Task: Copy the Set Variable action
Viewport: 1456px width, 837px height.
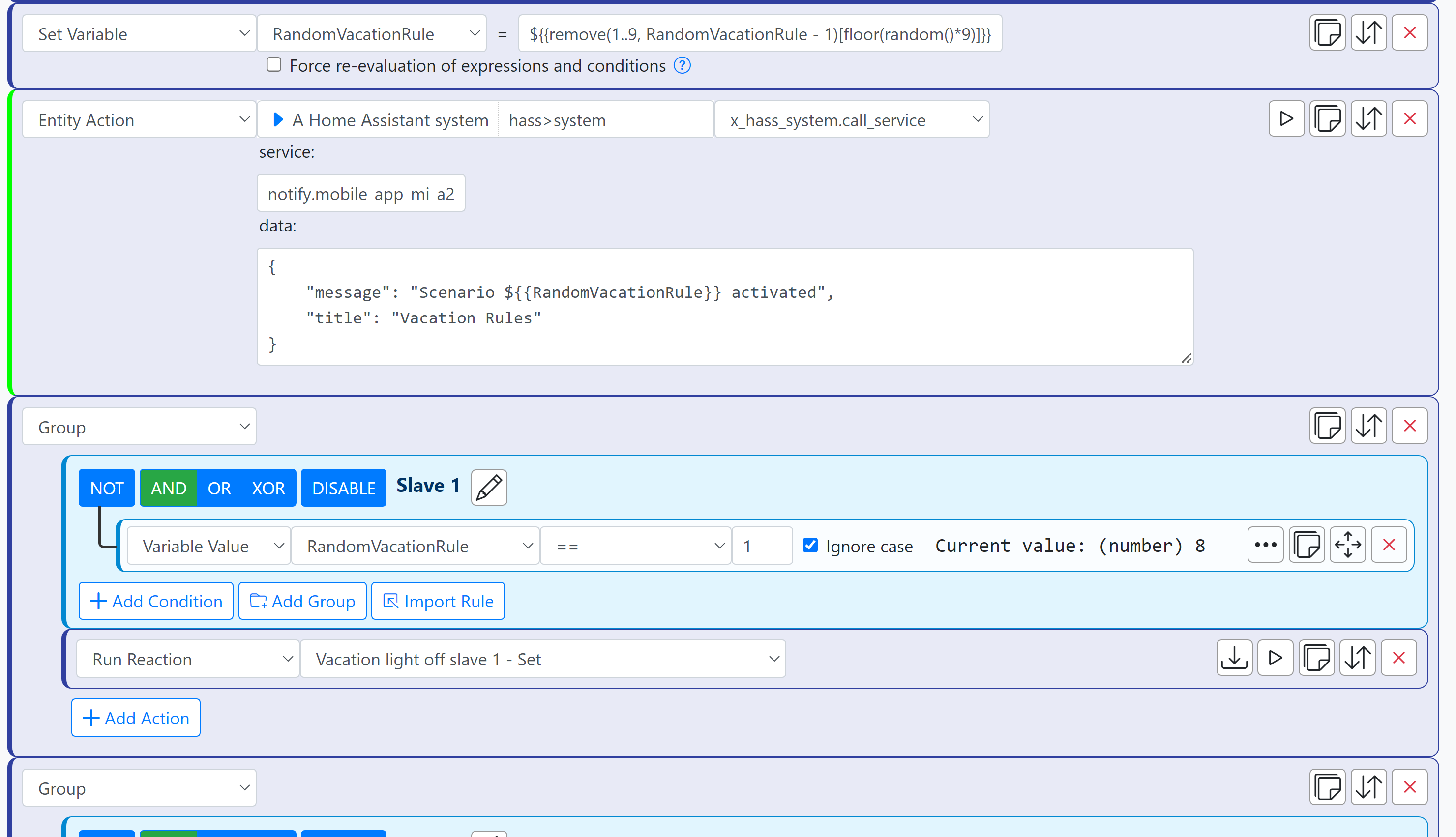Action: tap(1327, 33)
